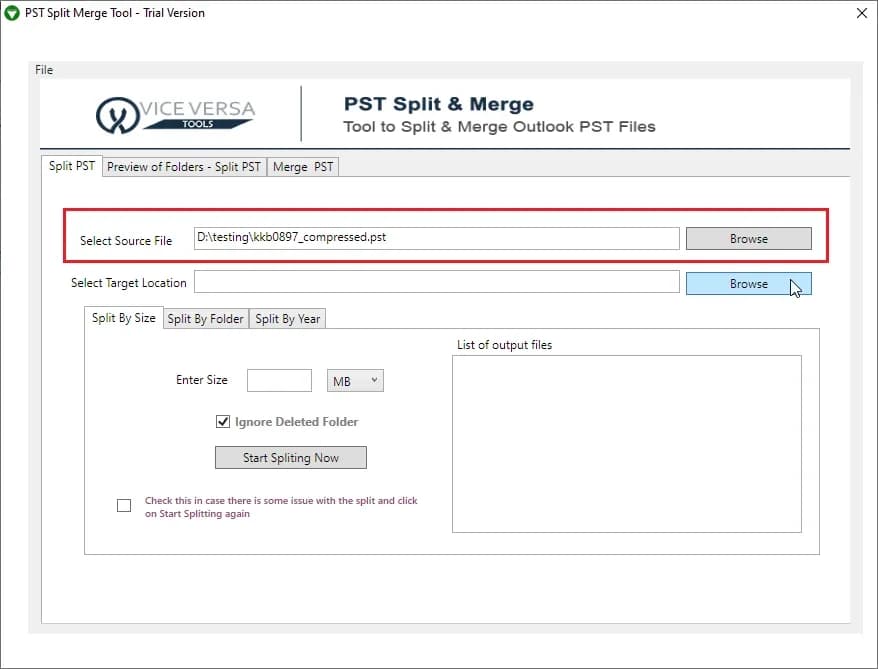878x669 pixels.
Task: Click Start Spliting Now button
Action: [291, 457]
